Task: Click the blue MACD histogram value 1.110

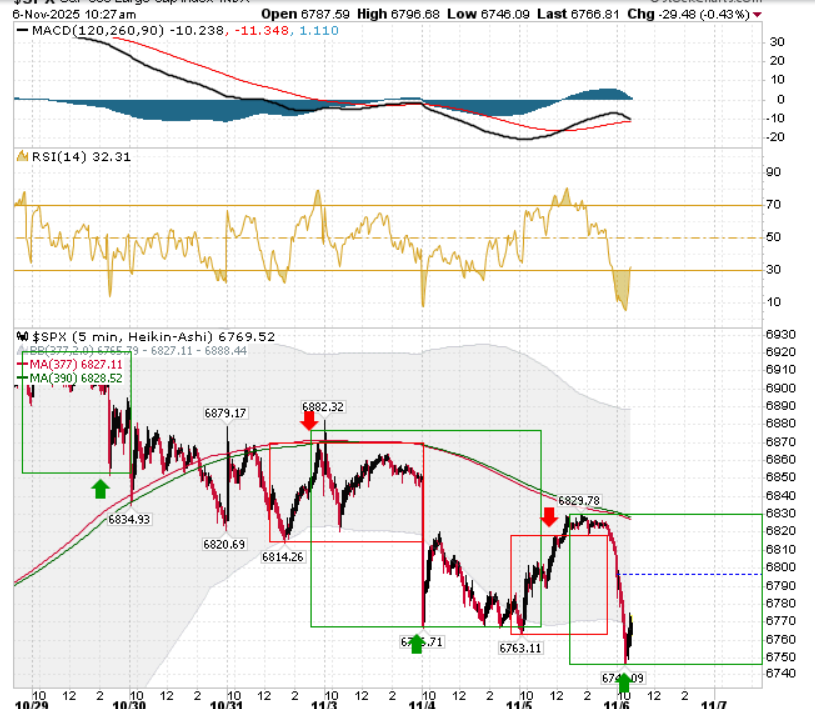Action: pyautogui.click(x=319, y=31)
